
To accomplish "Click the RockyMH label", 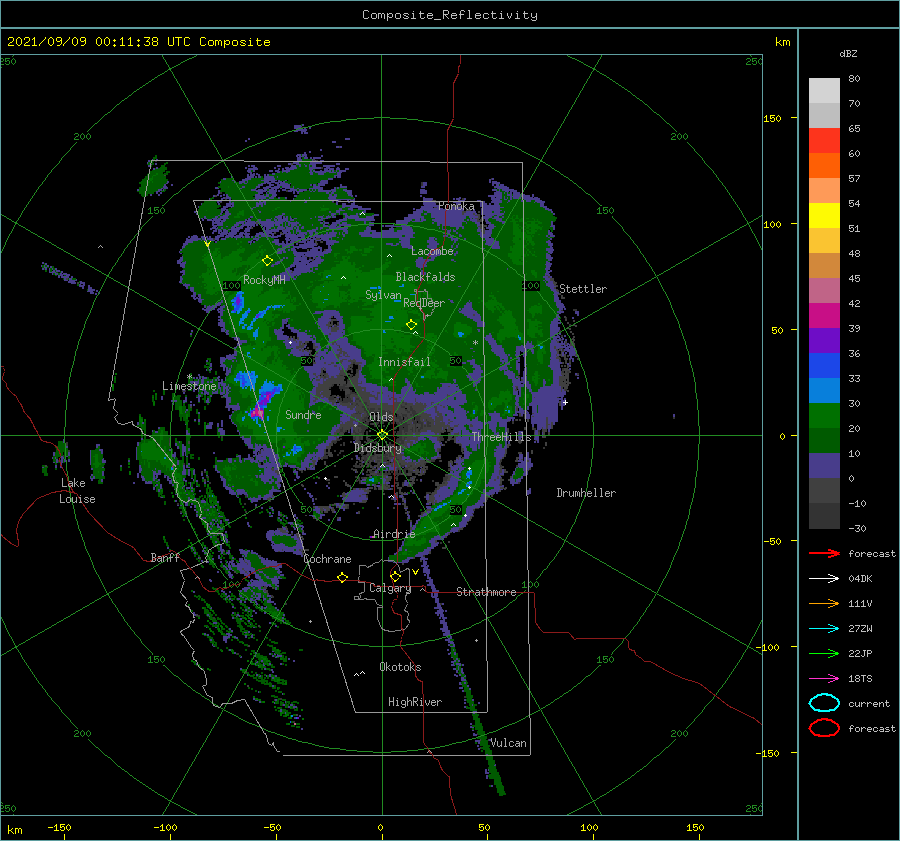I will [x=264, y=280].
